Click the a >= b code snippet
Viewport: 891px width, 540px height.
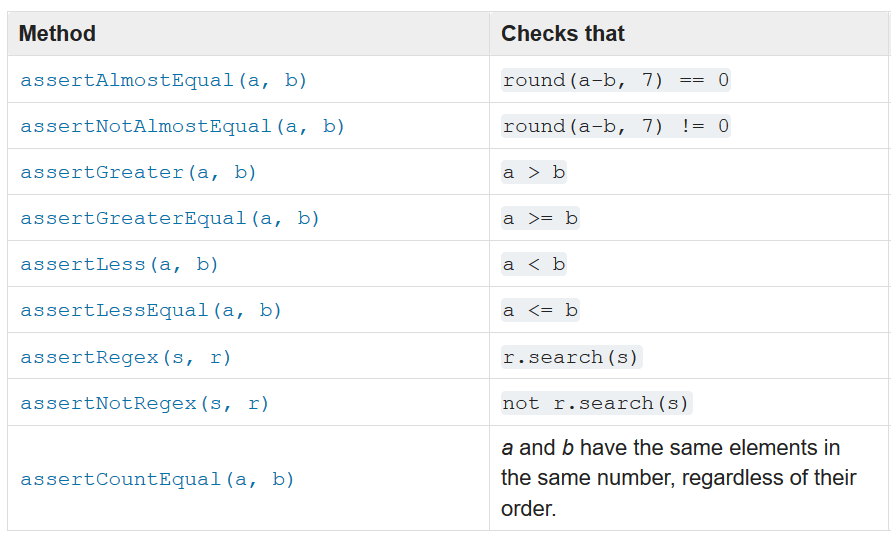coord(540,218)
